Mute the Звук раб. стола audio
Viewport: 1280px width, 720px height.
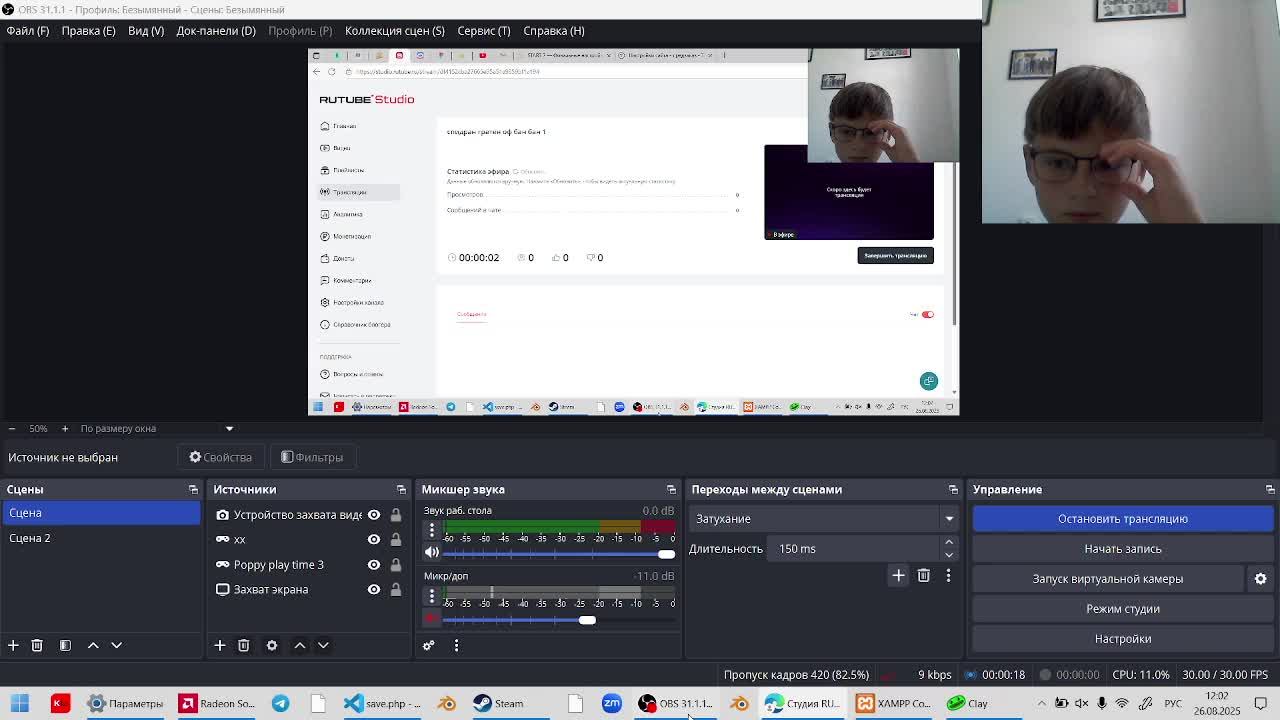pos(432,553)
